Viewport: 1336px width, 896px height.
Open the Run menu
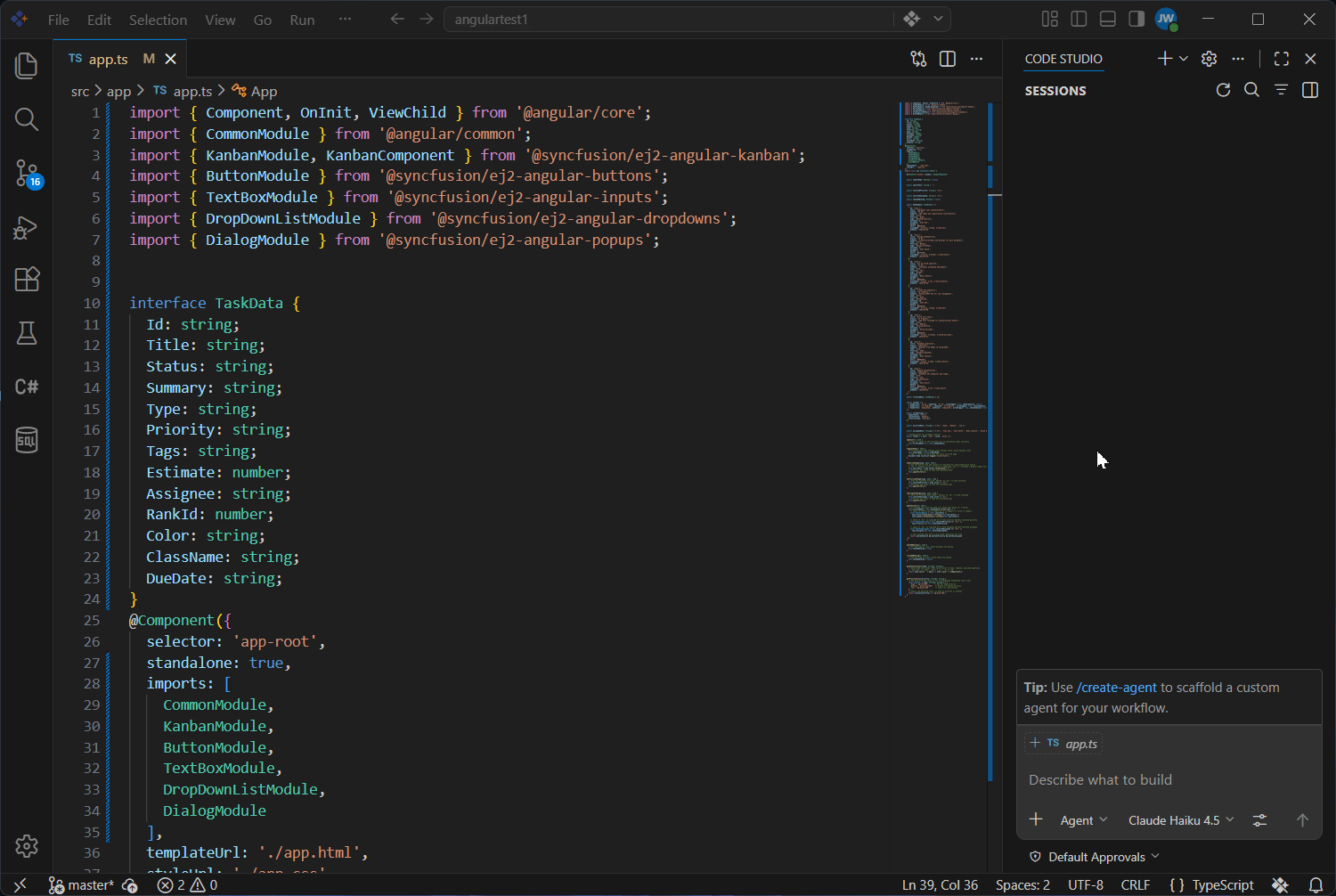coord(302,20)
